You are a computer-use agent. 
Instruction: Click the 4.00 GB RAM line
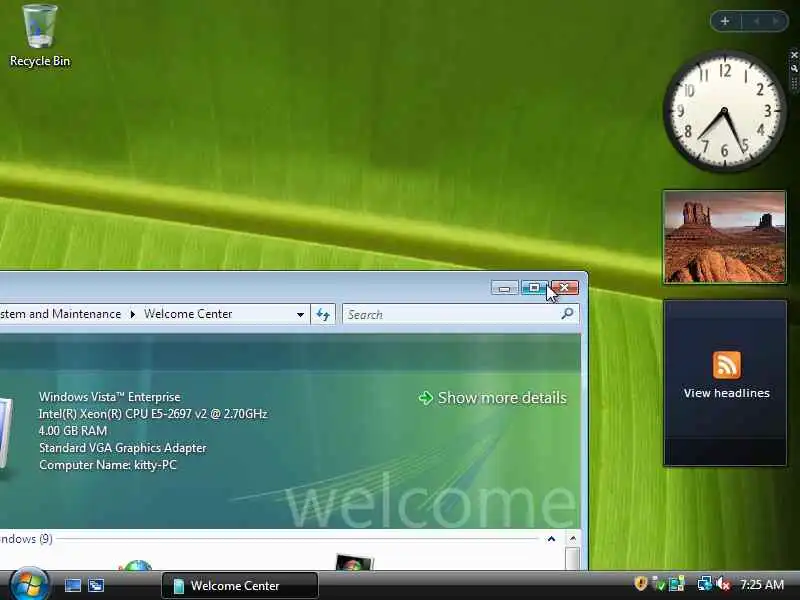point(73,431)
